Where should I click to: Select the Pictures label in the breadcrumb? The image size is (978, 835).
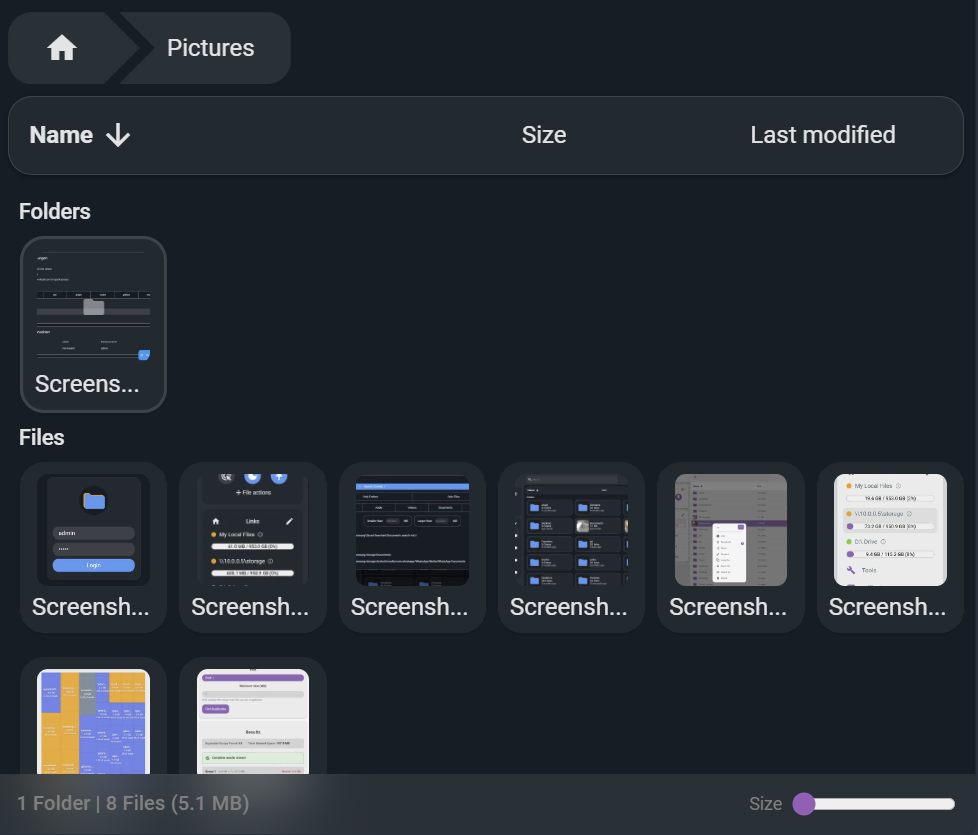point(210,47)
